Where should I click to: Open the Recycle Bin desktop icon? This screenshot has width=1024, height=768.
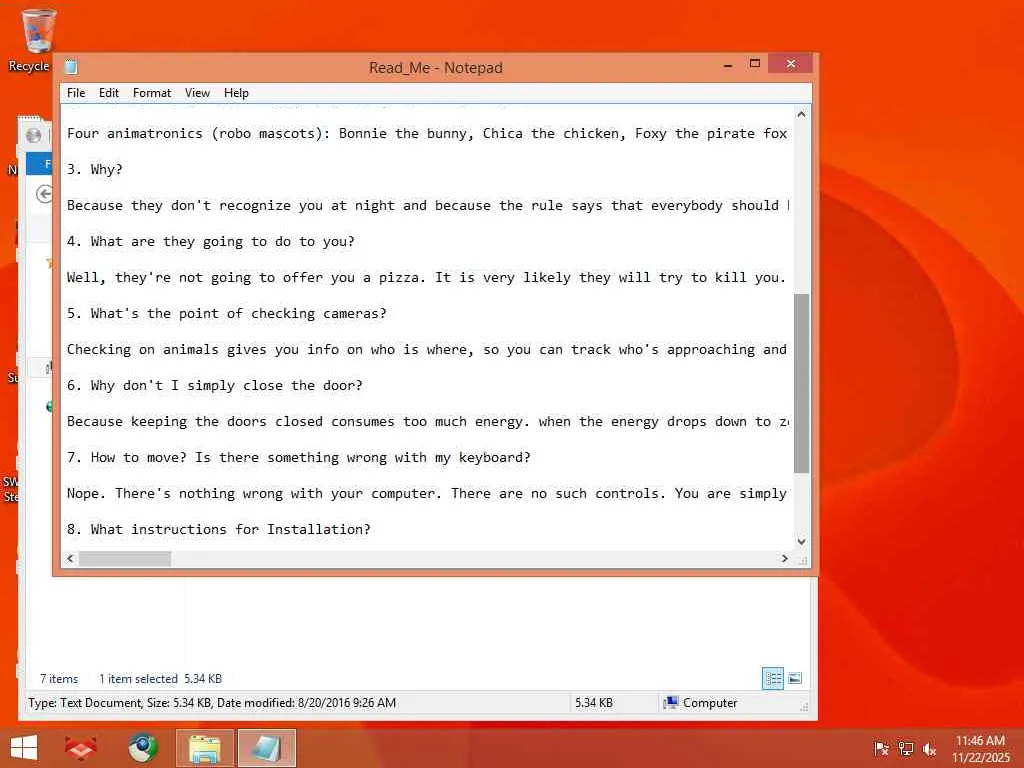tap(37, 39)
